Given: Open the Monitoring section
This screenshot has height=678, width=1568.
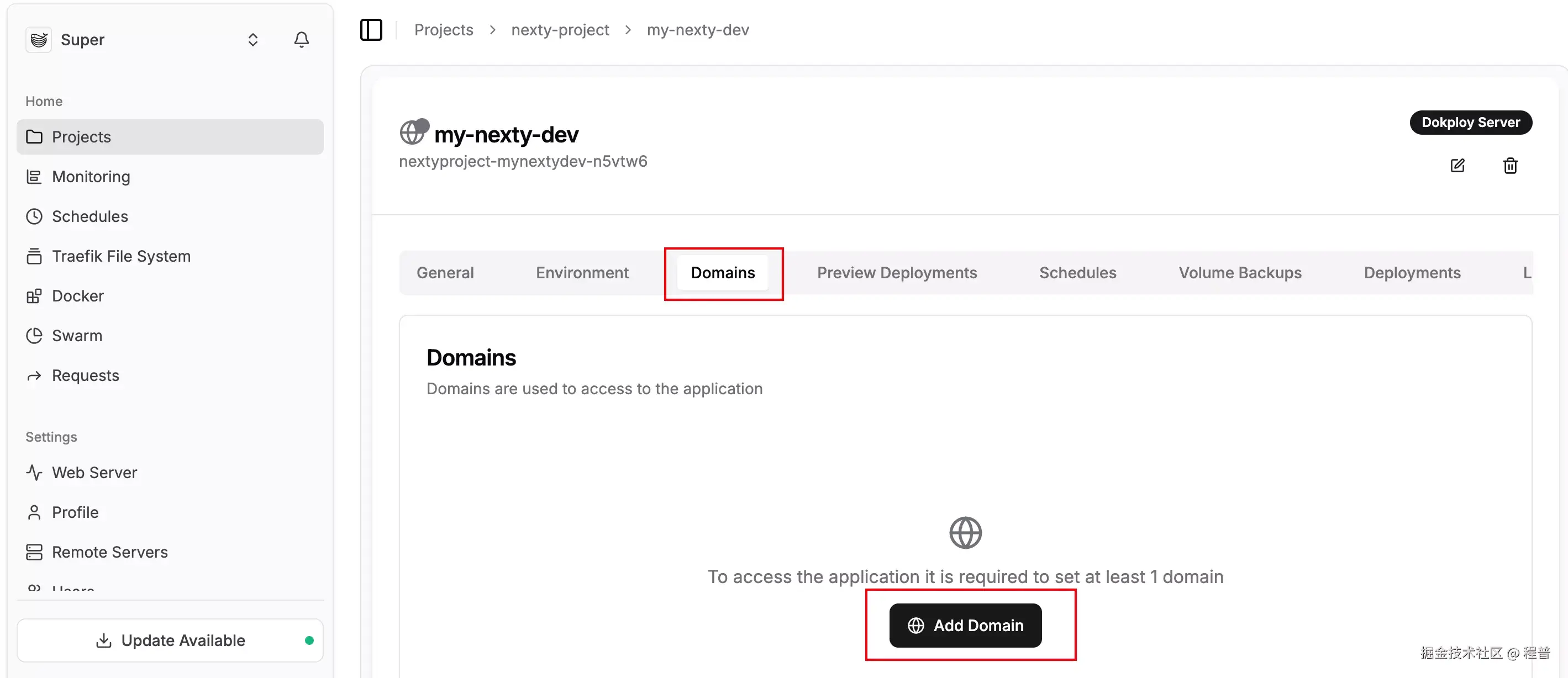Looking at the screenshot, I should pyautogui.click(x=91, y=176).
